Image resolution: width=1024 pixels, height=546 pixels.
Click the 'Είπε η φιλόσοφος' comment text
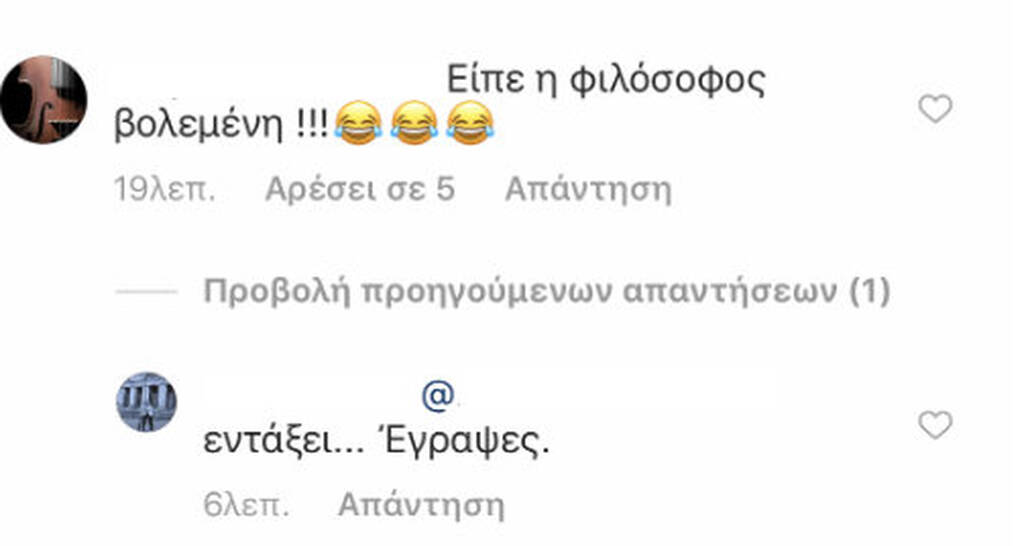click(x=605, y=81)
